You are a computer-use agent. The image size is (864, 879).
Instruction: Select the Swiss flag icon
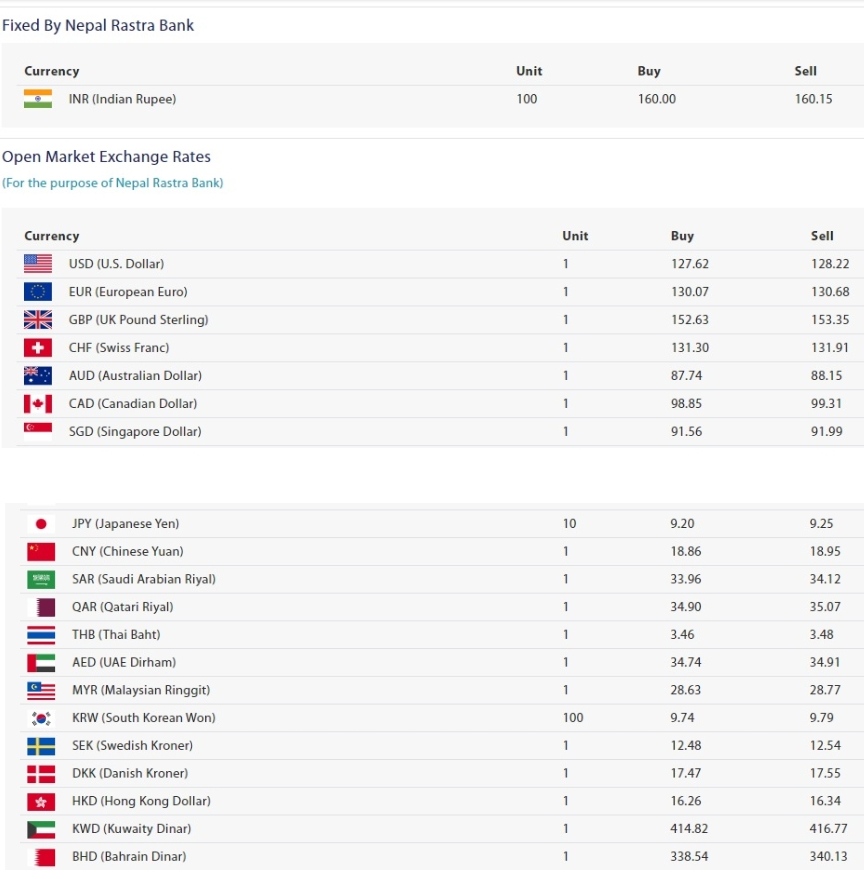[x=38, y=348]
